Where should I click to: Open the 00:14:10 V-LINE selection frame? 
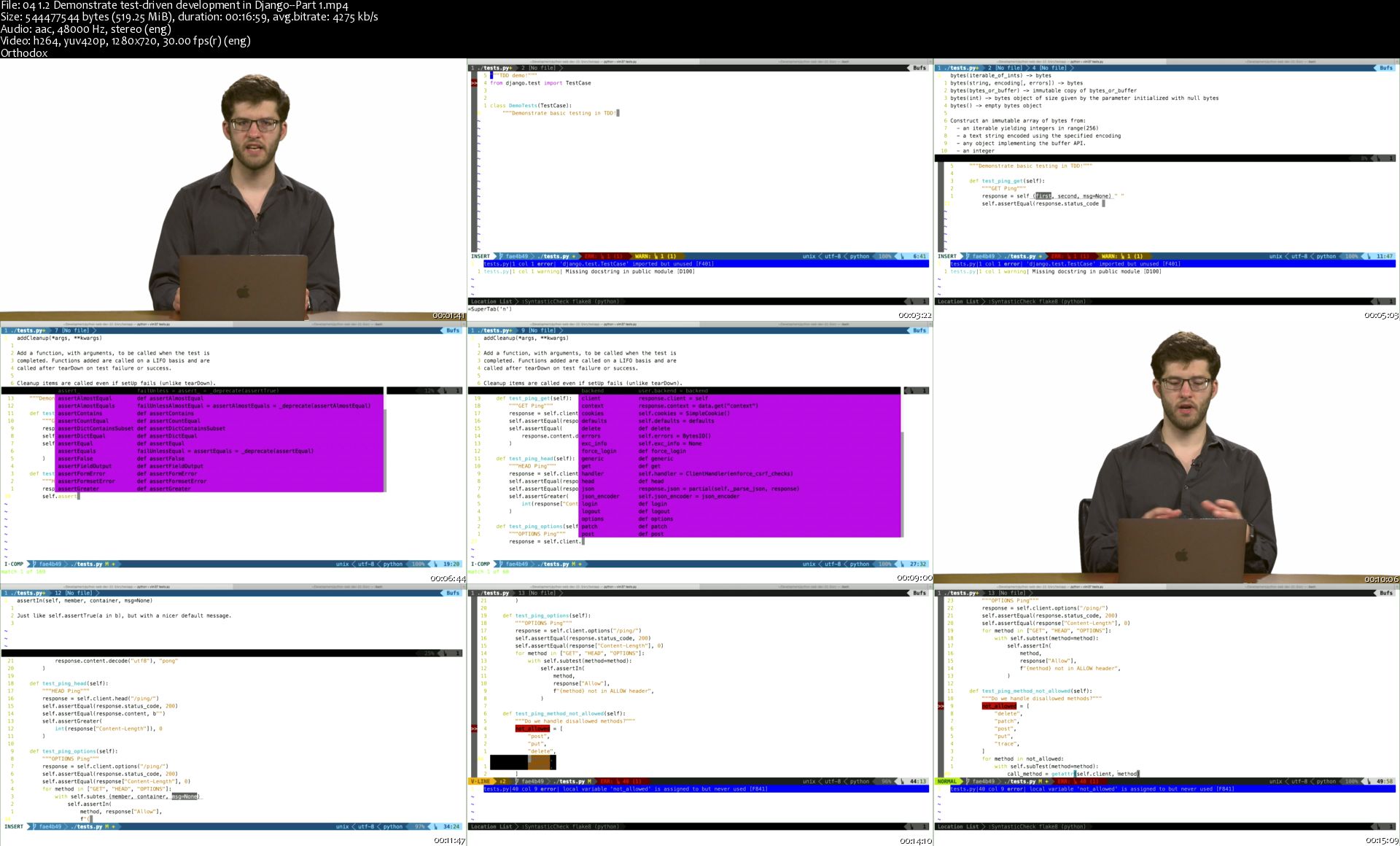(700, 715)
